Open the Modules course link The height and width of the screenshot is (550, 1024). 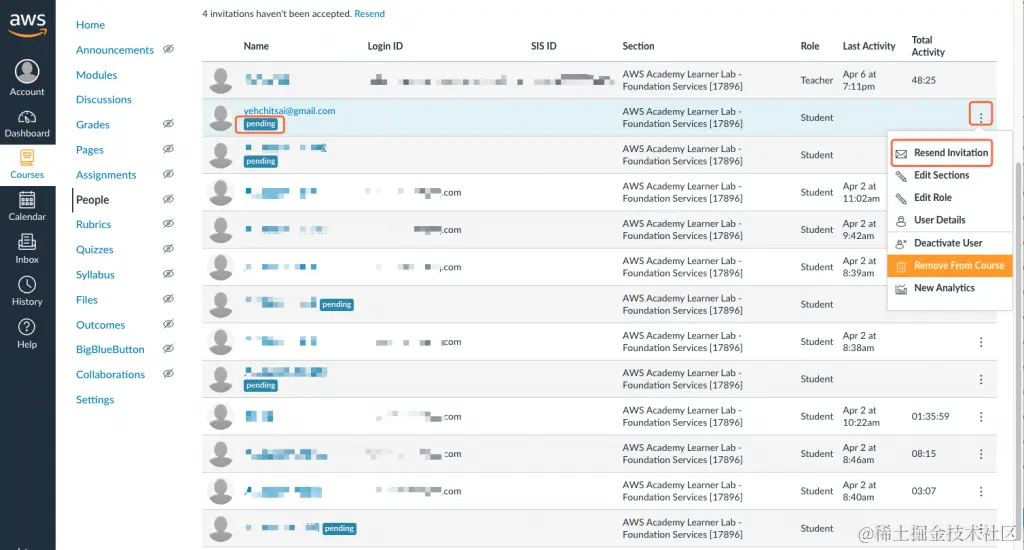pyautogui.click(x=97, y=75)
